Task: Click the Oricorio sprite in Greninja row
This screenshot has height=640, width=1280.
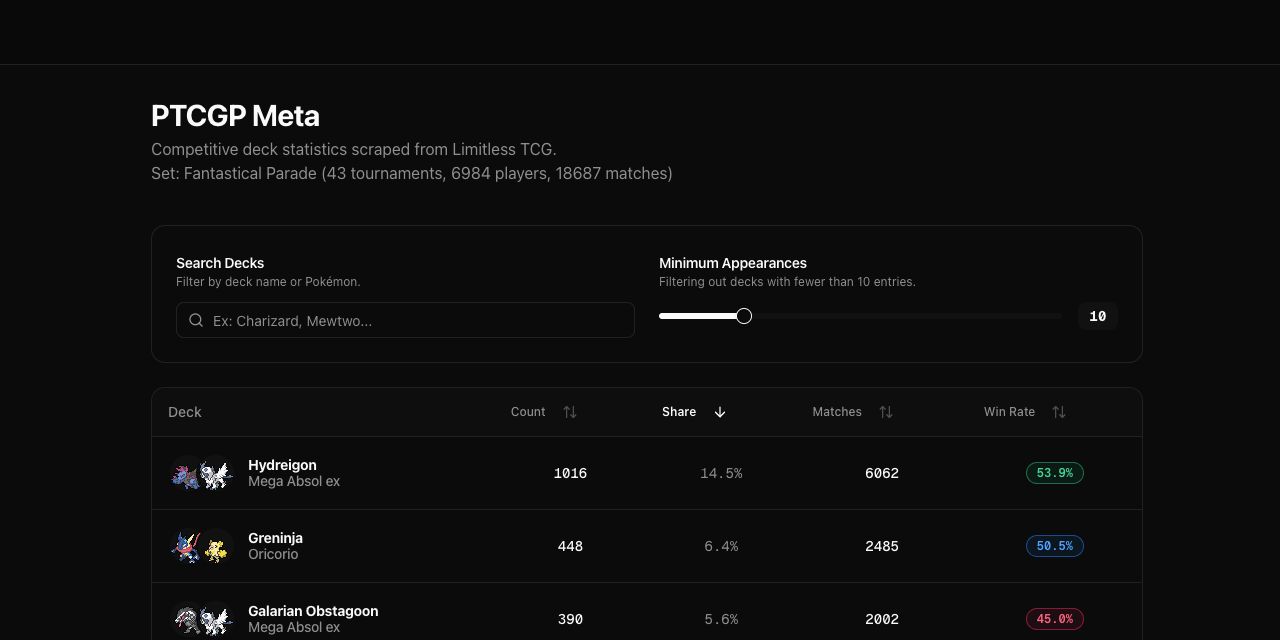Action: (x=216, y=547)
